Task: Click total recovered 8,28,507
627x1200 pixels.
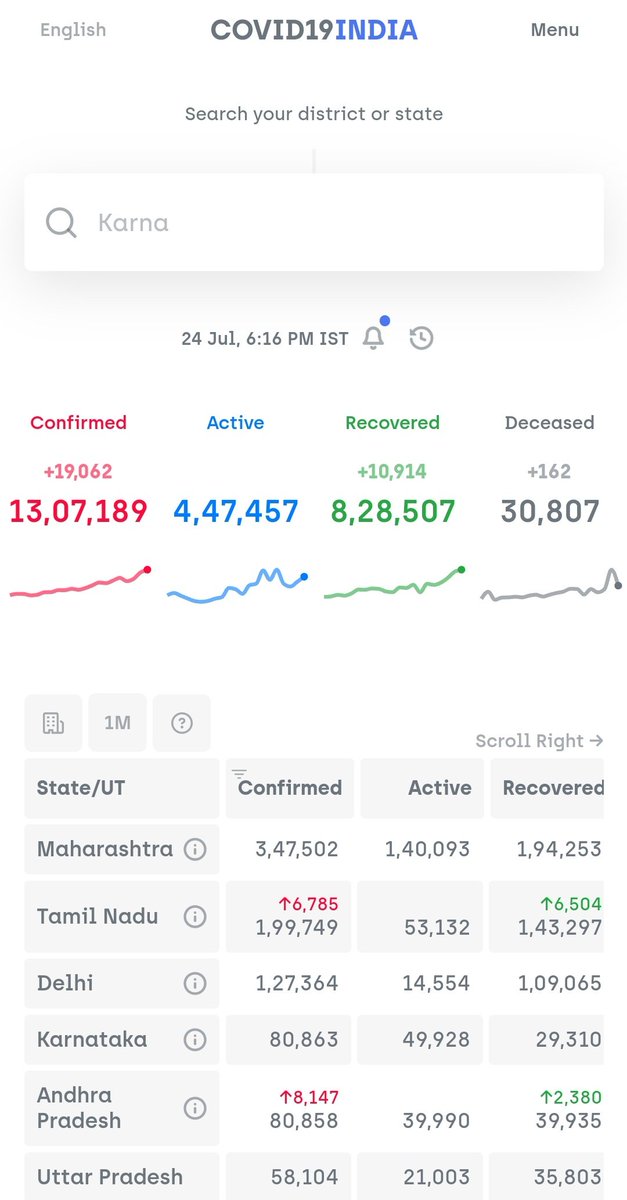Action: 393,512
